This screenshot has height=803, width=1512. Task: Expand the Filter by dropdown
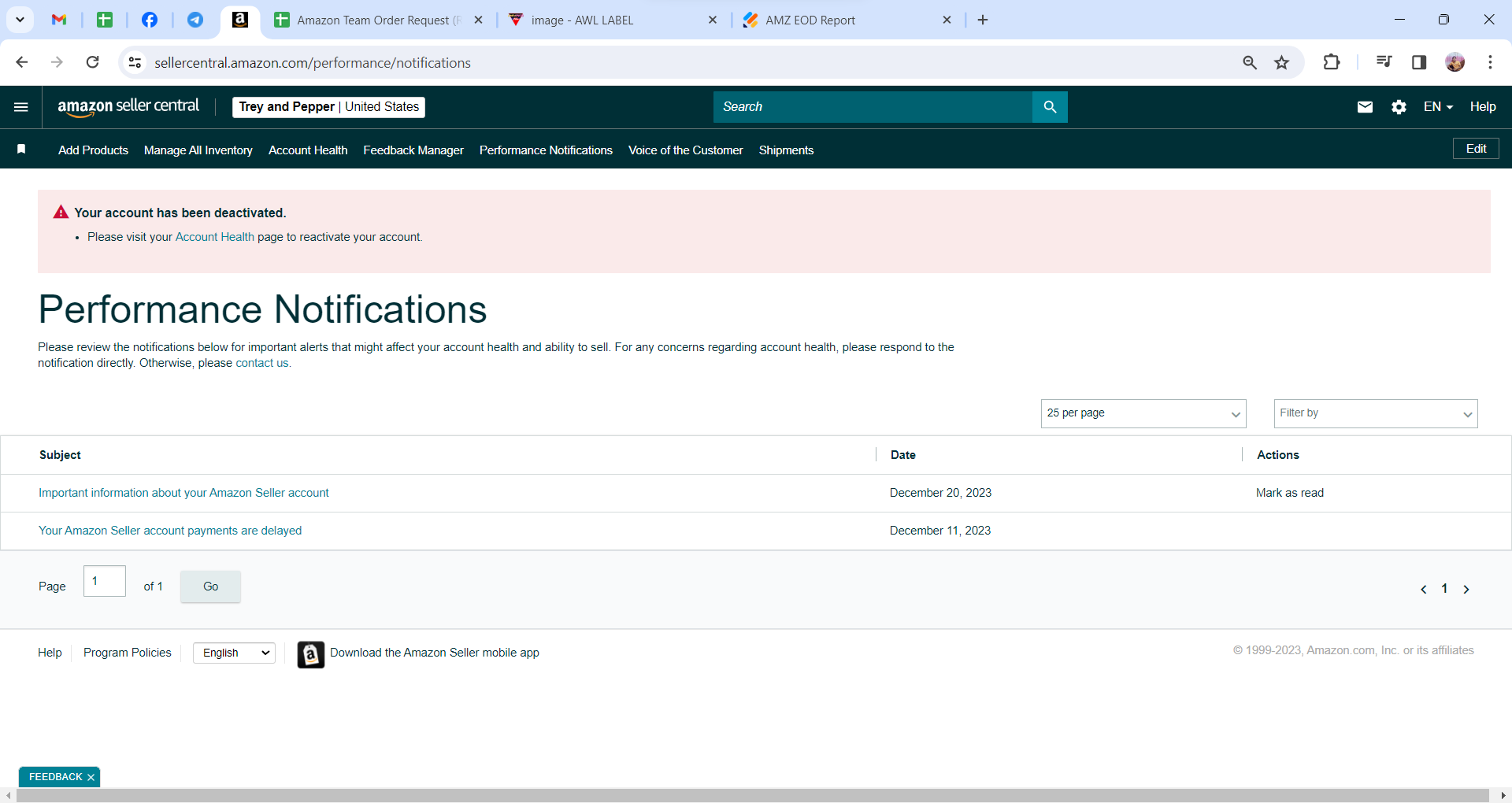(1376, 413)
